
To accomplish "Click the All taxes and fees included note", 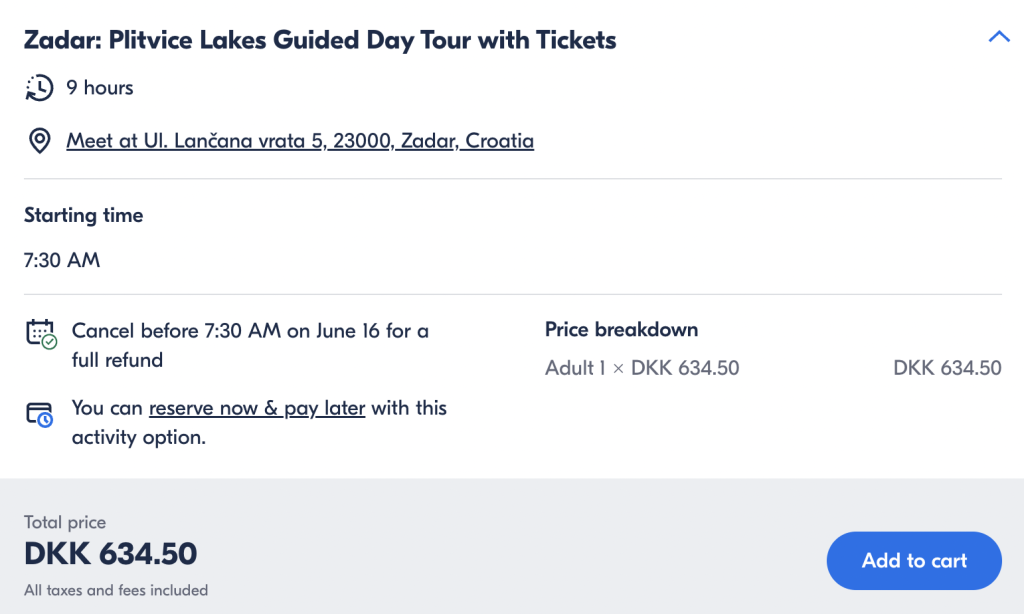I will click(x=116, y=590).
